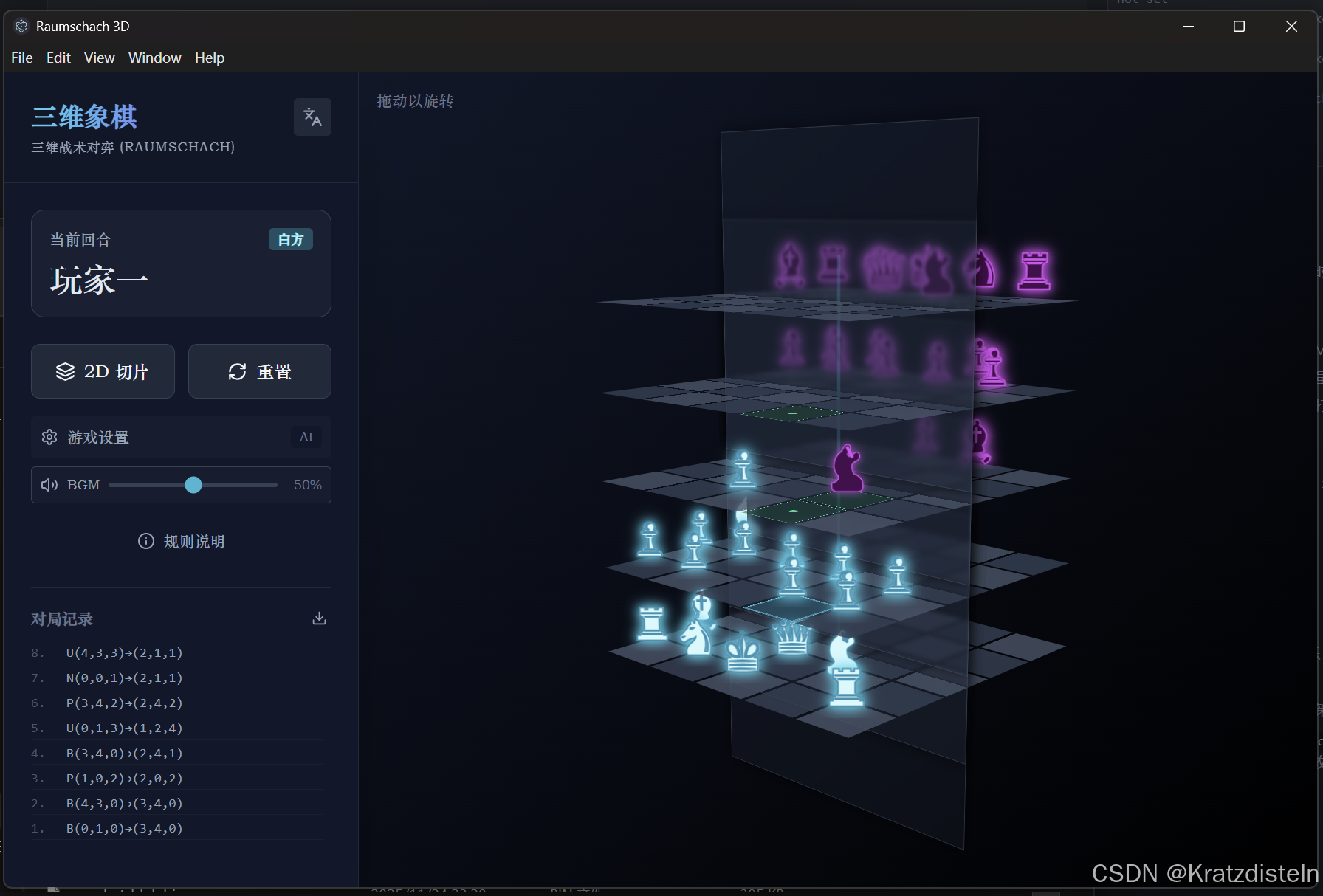Open the Window menu
The width and height of the screenshot is (1323, 896).
pyautogui.click(x=154, y=58)
